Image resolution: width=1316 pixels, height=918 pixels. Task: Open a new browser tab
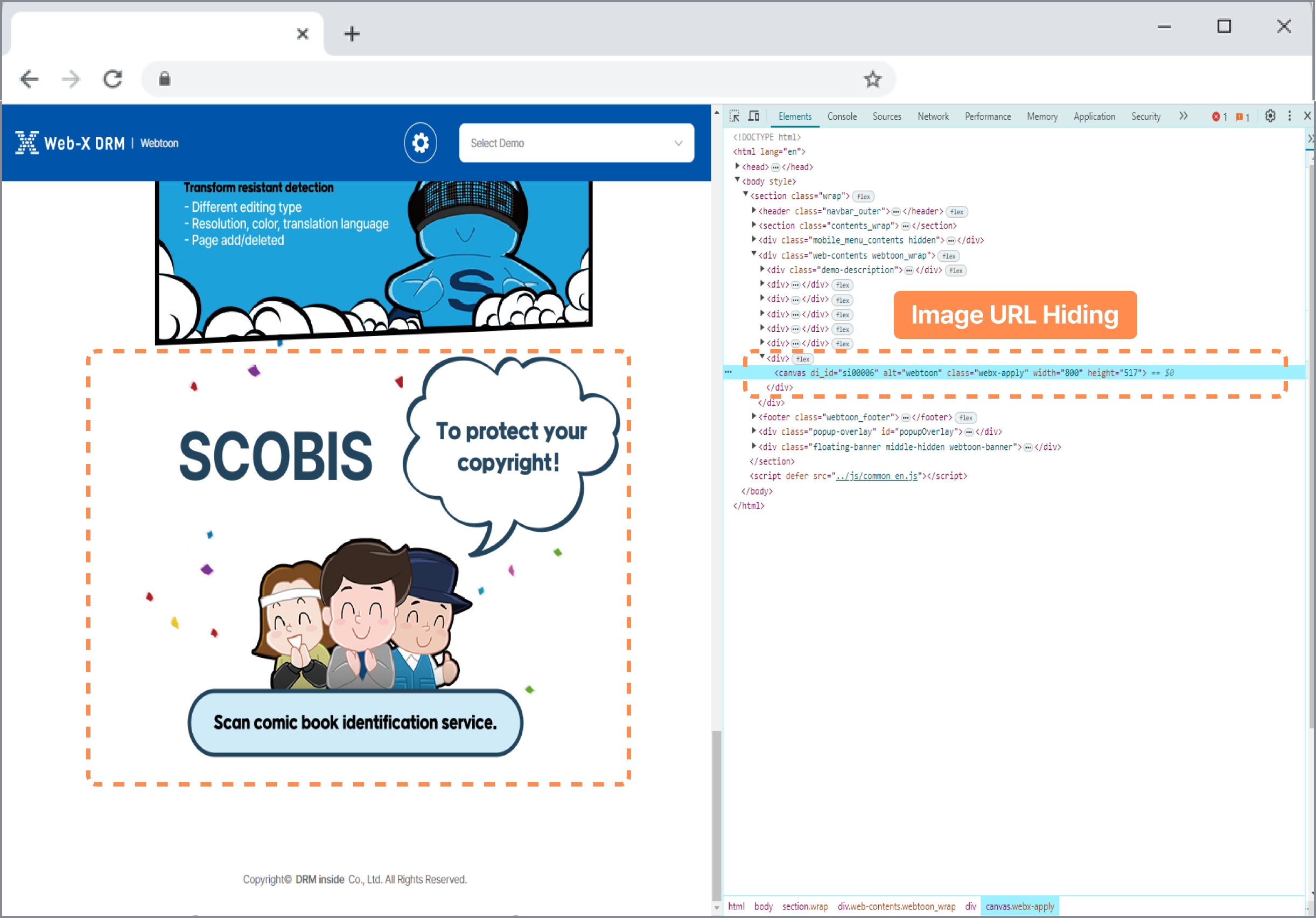(352, 34)
